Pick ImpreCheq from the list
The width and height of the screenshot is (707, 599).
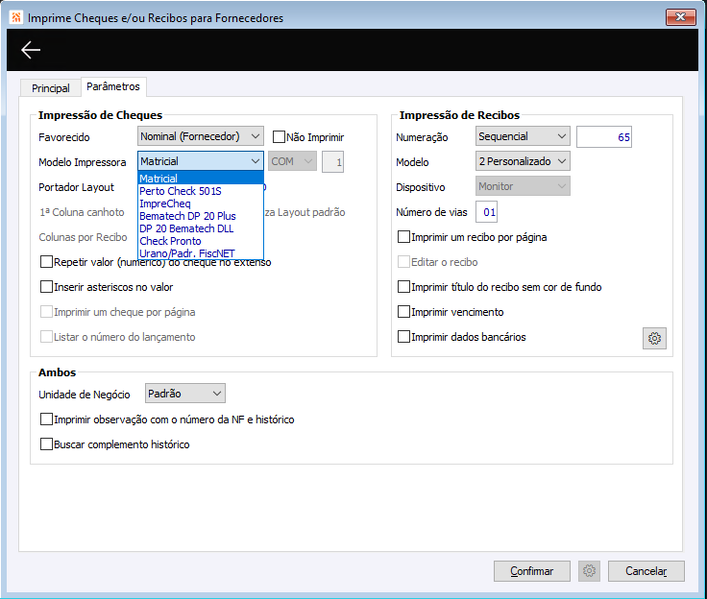[x=200, y=203]
